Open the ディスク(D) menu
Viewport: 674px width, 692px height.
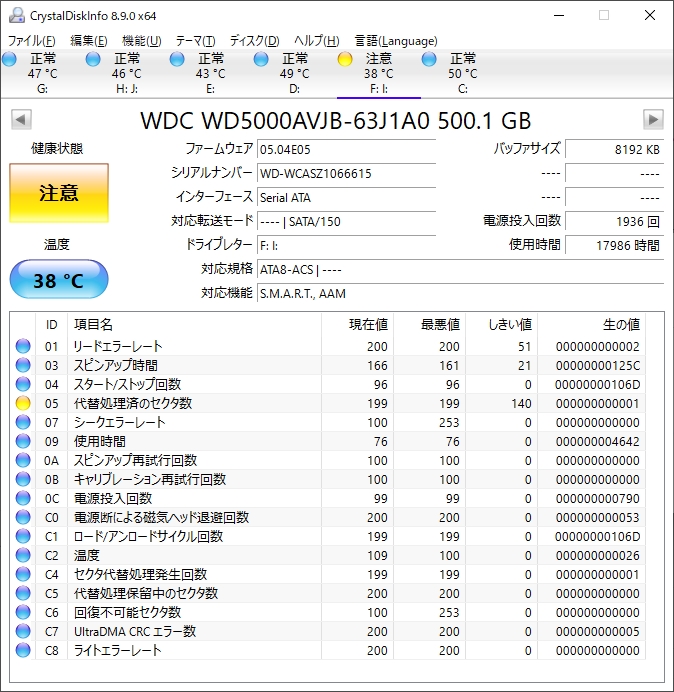[255, 41]
